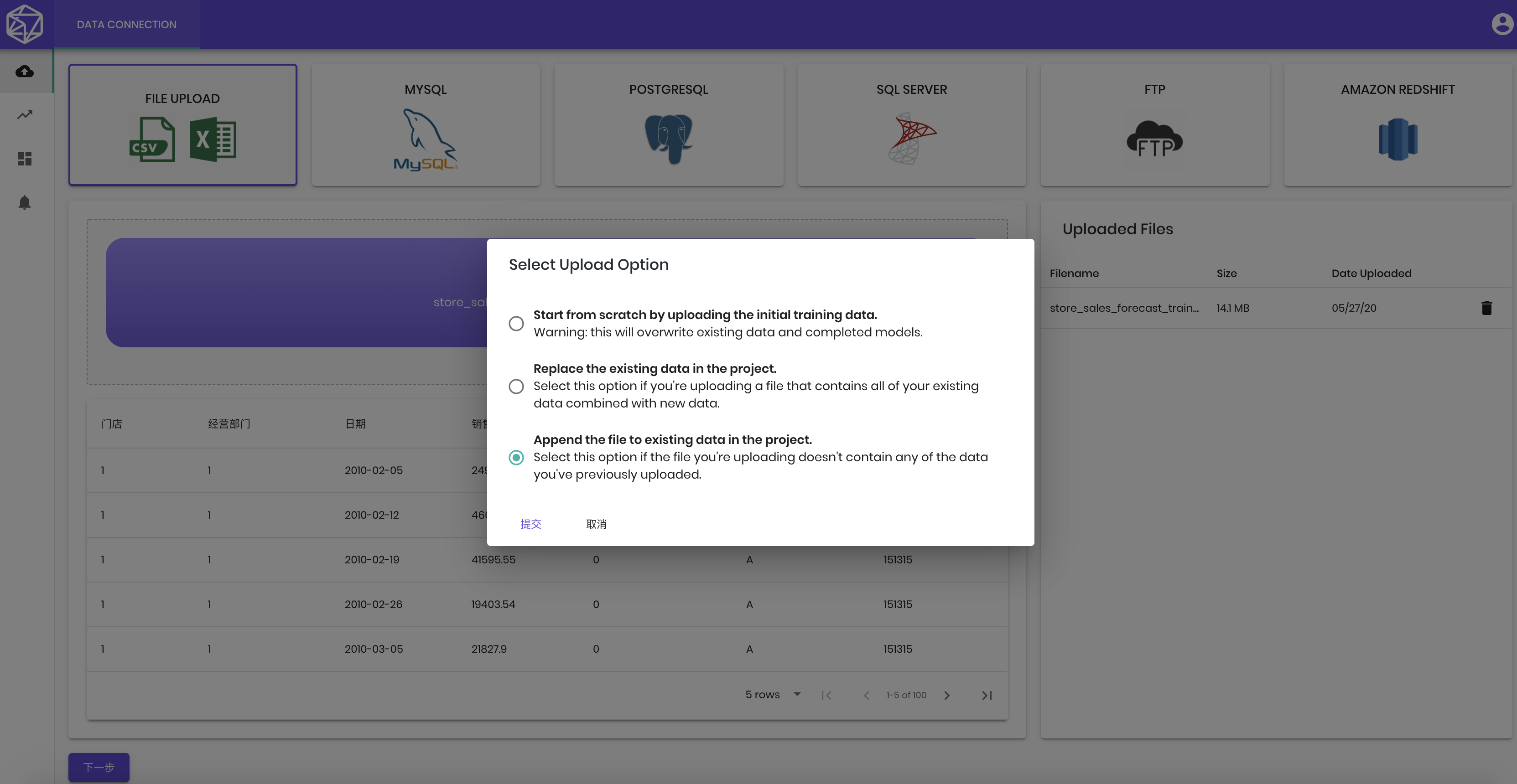Click the app logo in top-left corner
Image resolution: width=1517 pixels, height=784 pixels.
tap(25, 24)
